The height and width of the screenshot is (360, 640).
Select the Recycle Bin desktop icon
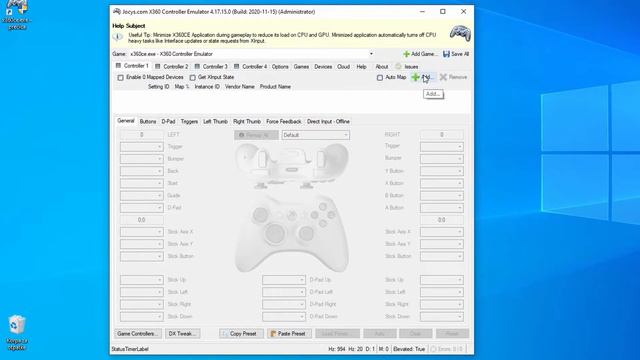point(17,333)
